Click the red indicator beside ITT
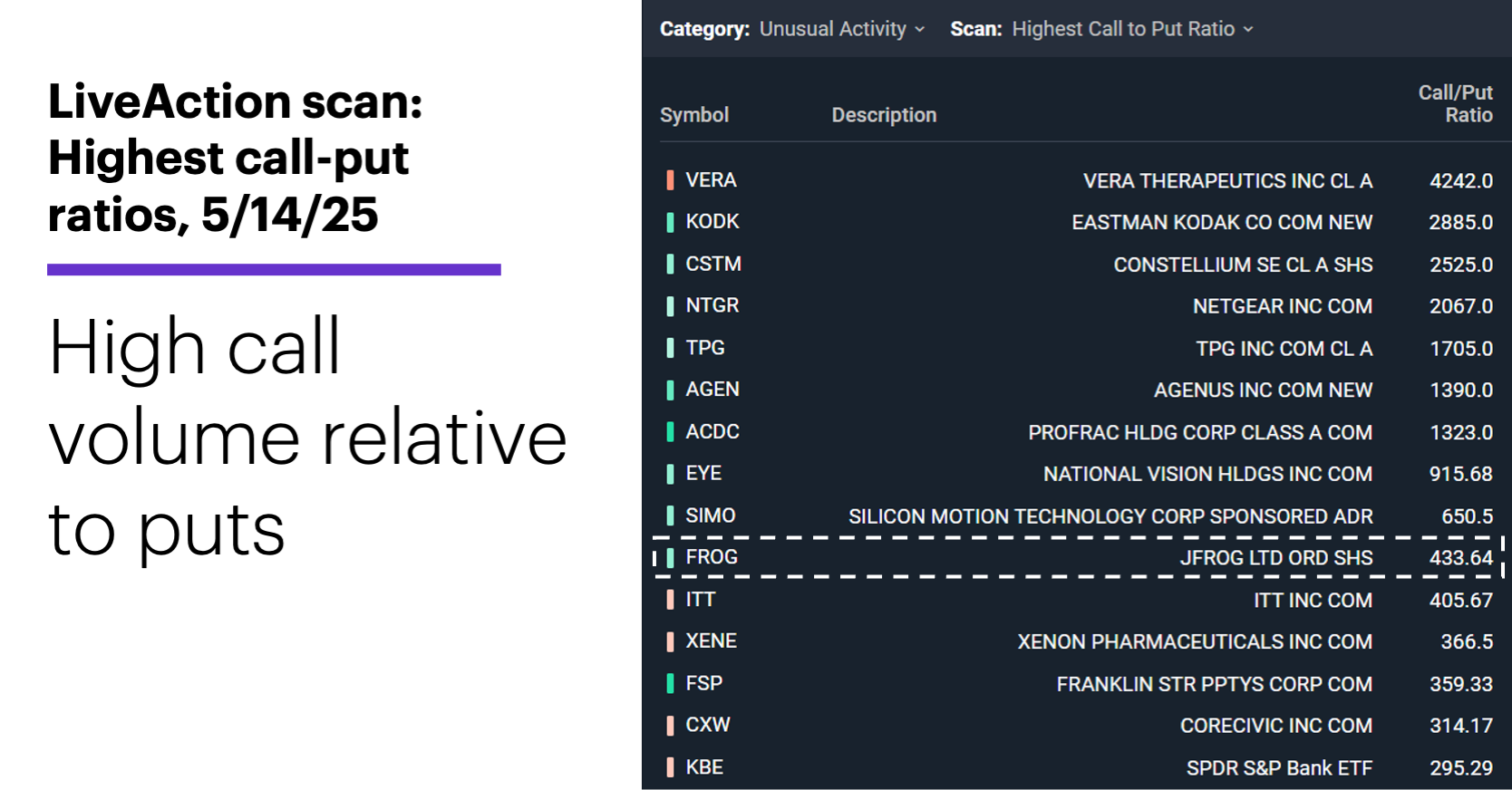Screen dimensions: 1512x790 [671, 599]
